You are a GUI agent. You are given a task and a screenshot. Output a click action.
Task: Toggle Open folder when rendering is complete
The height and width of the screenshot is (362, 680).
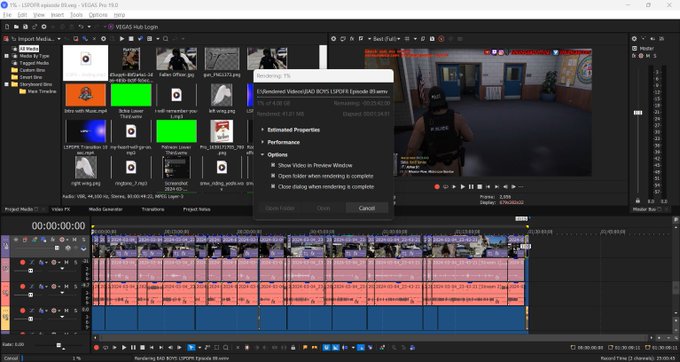(273, 176)
